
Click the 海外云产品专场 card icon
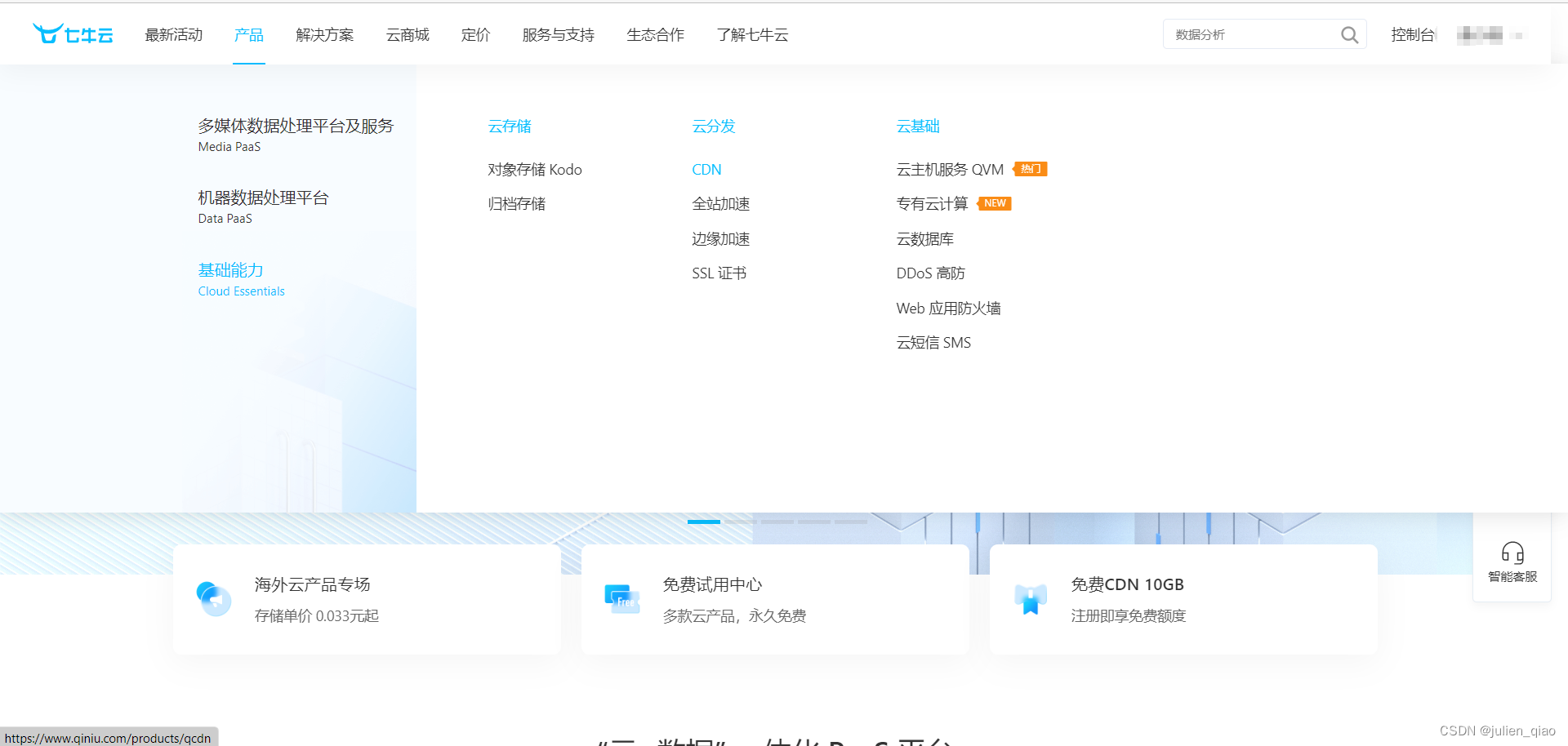(214, 599)
